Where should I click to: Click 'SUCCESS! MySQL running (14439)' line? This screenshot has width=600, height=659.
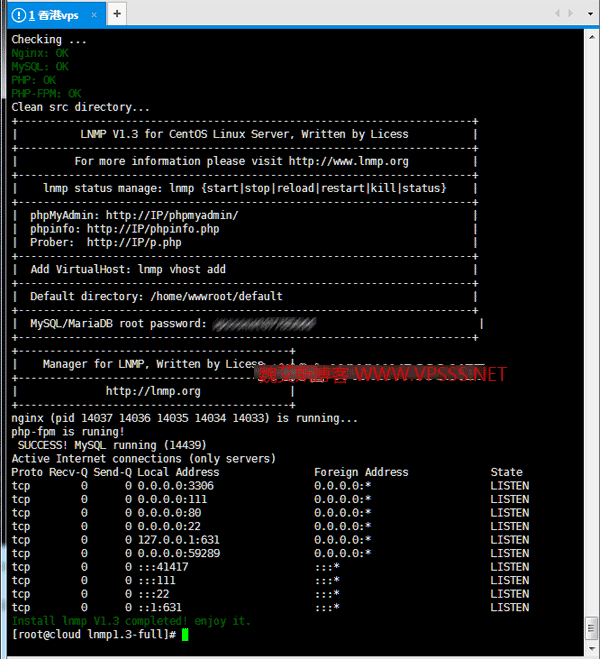tap(112, 445)
